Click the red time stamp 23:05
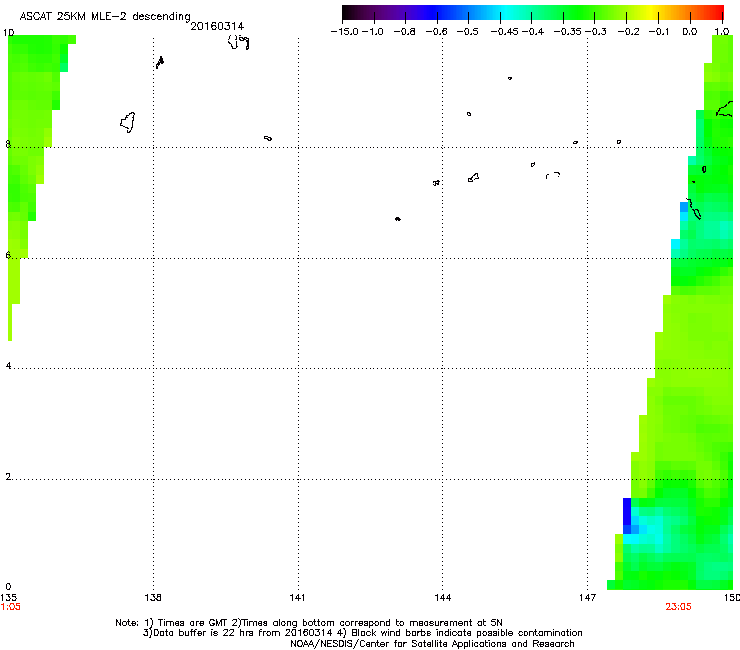The width and height of the screenshot is (740, 650). coord(678,607)
